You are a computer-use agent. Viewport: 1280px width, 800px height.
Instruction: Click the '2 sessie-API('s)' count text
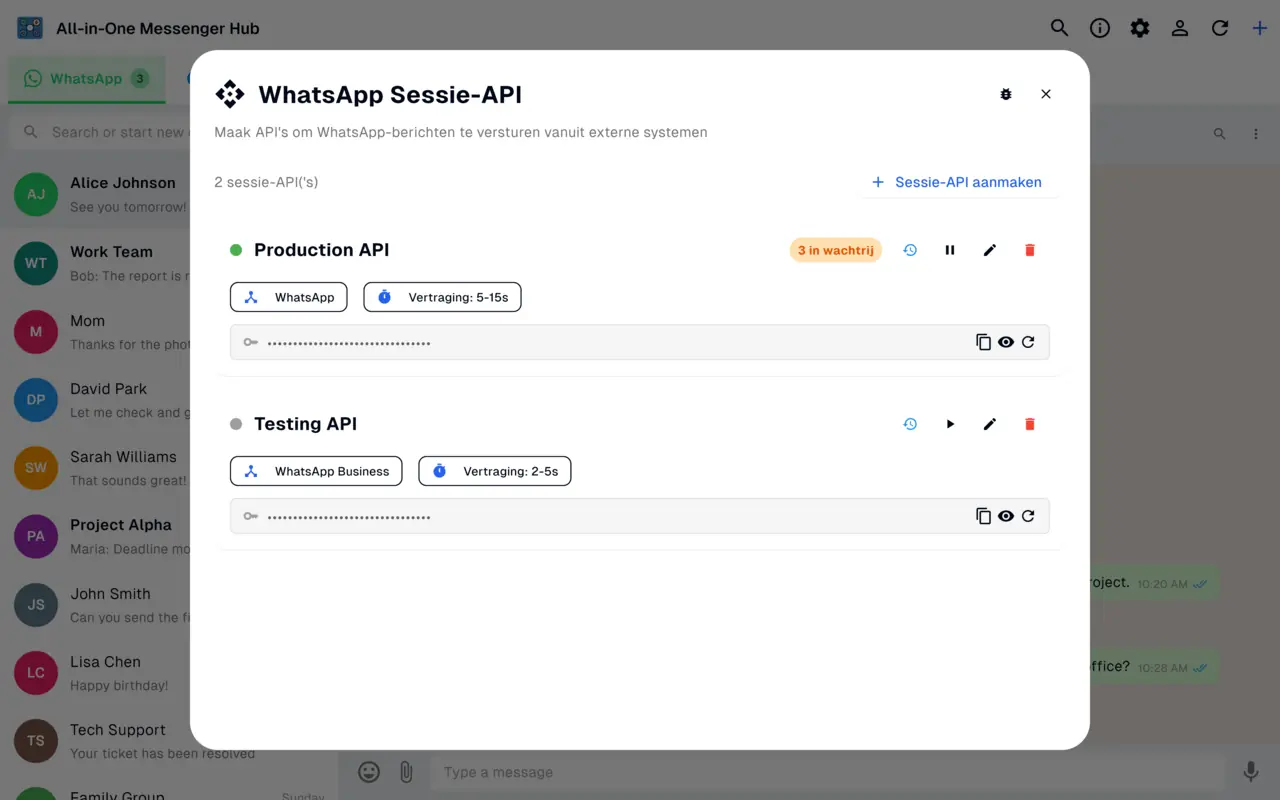[266, 182]
